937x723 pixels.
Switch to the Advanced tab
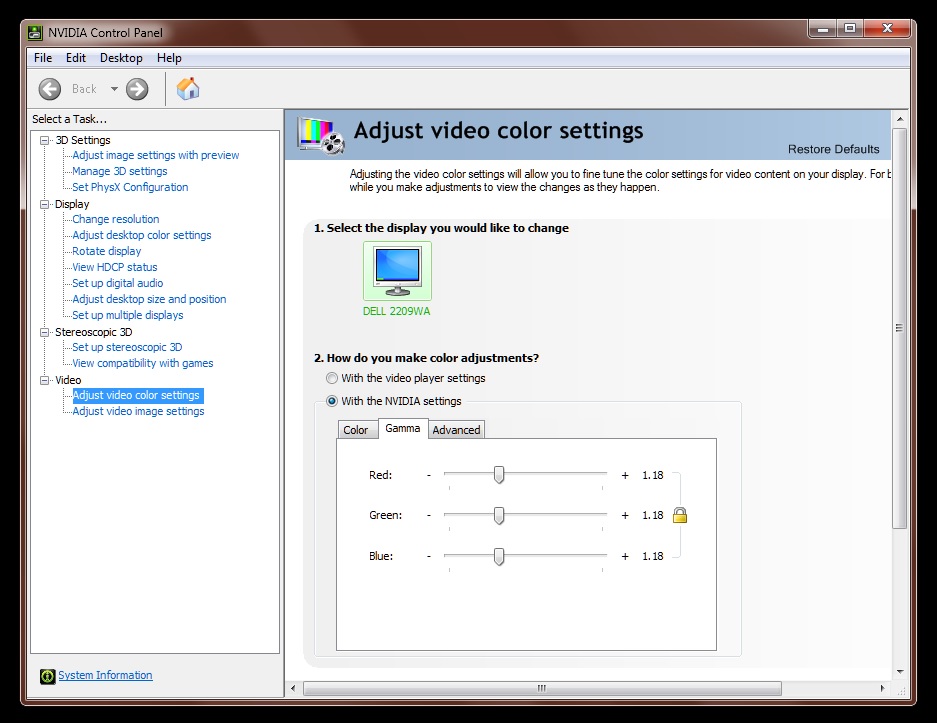click(x=456, y=430)
